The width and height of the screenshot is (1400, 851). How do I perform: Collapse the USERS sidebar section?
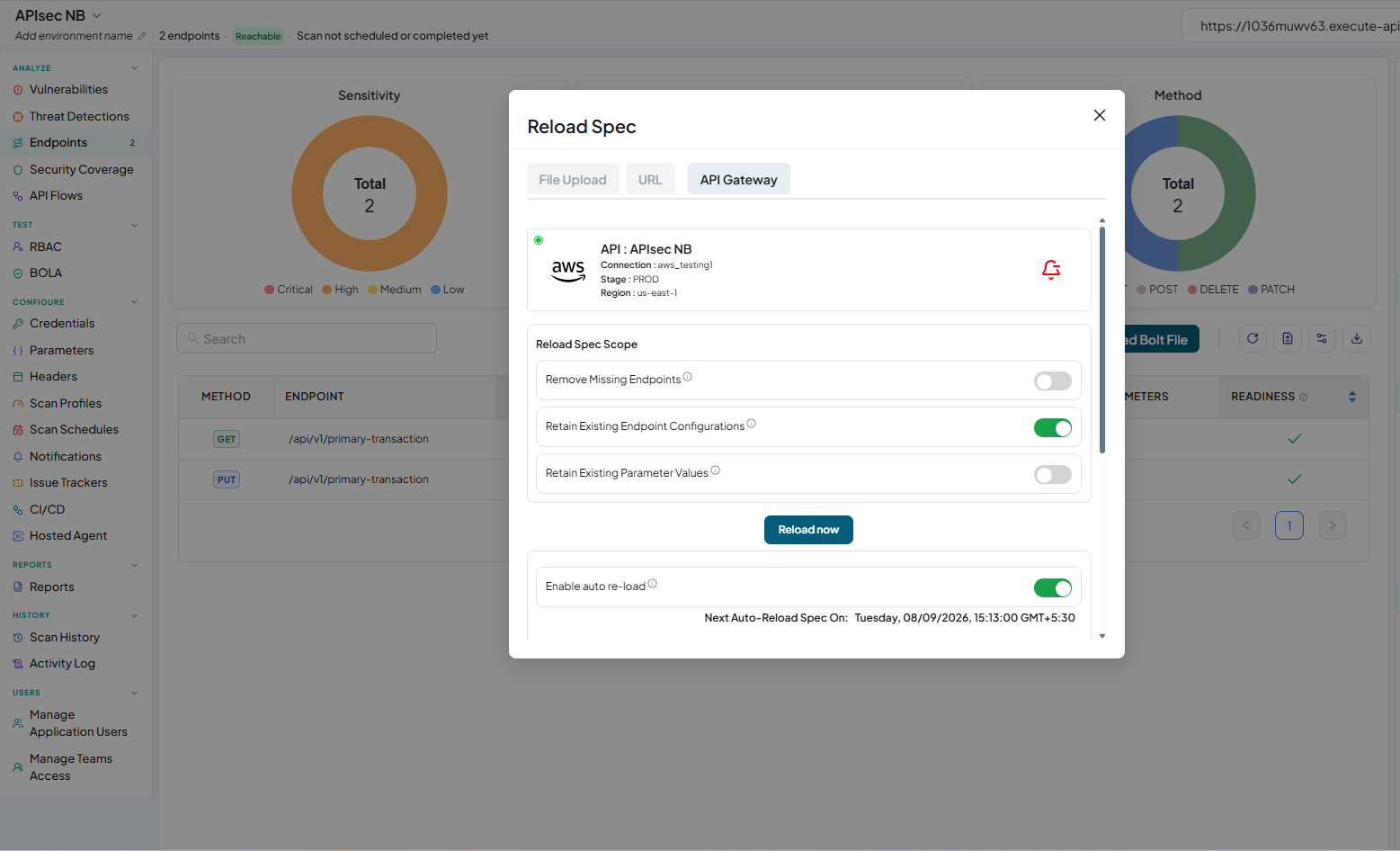135,693
